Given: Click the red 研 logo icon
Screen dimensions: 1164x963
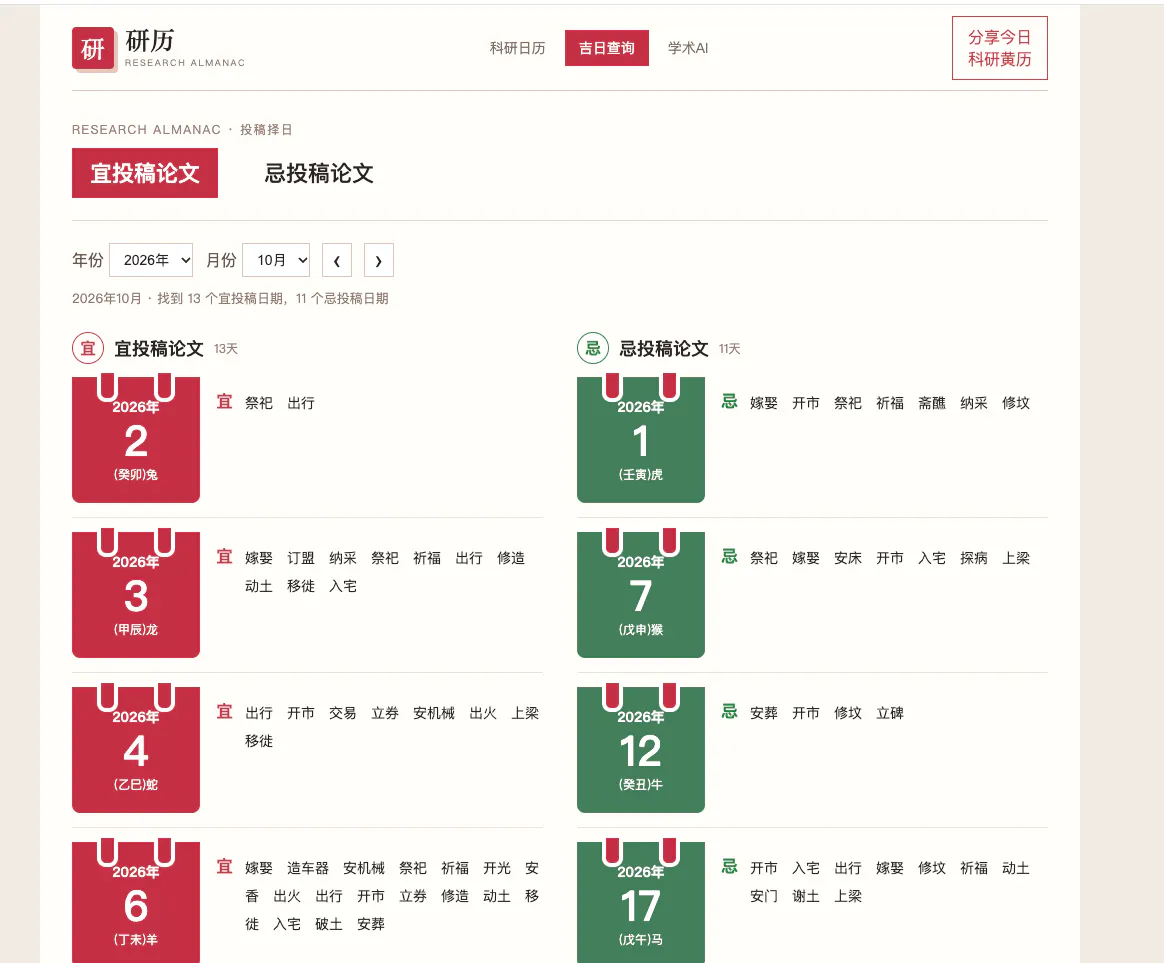Looking at the screenshot, I should tap(94, 49).
